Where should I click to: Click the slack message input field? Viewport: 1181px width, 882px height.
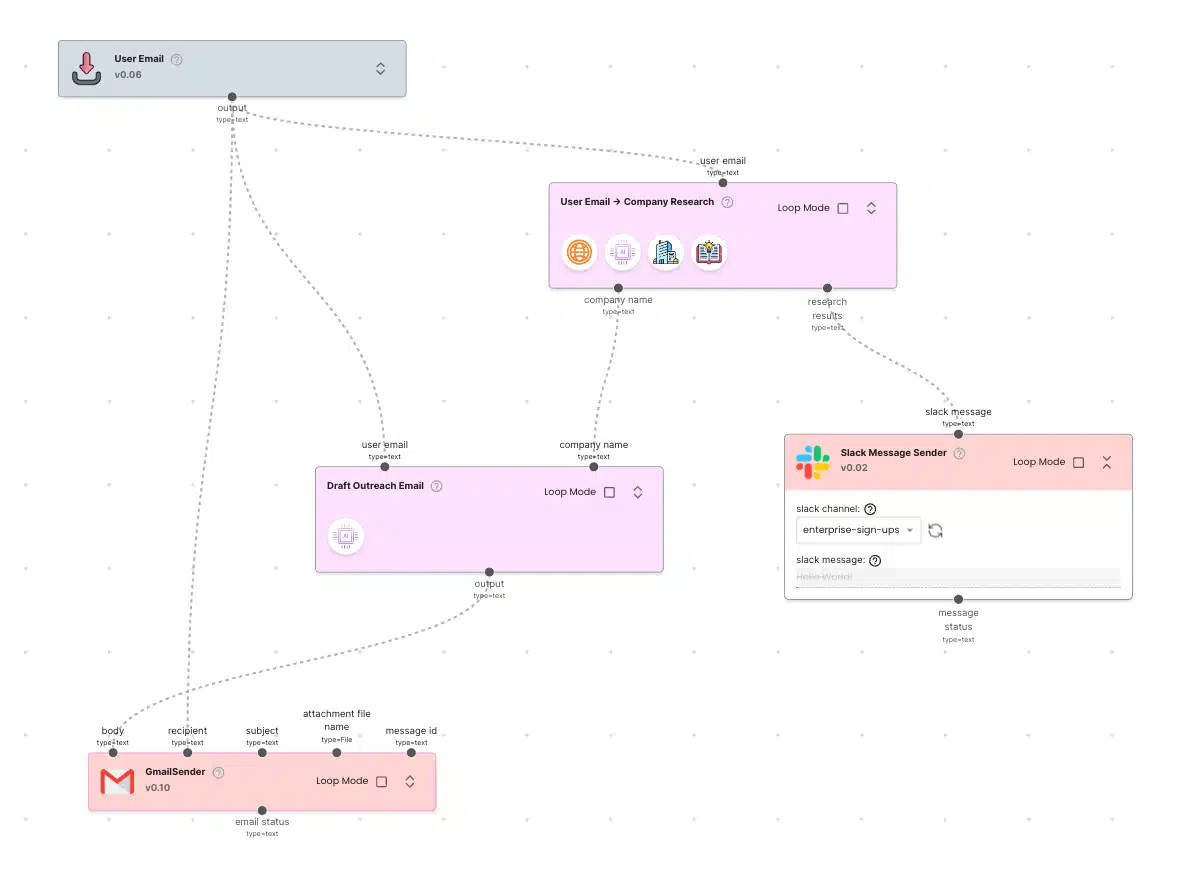[957, 578]
